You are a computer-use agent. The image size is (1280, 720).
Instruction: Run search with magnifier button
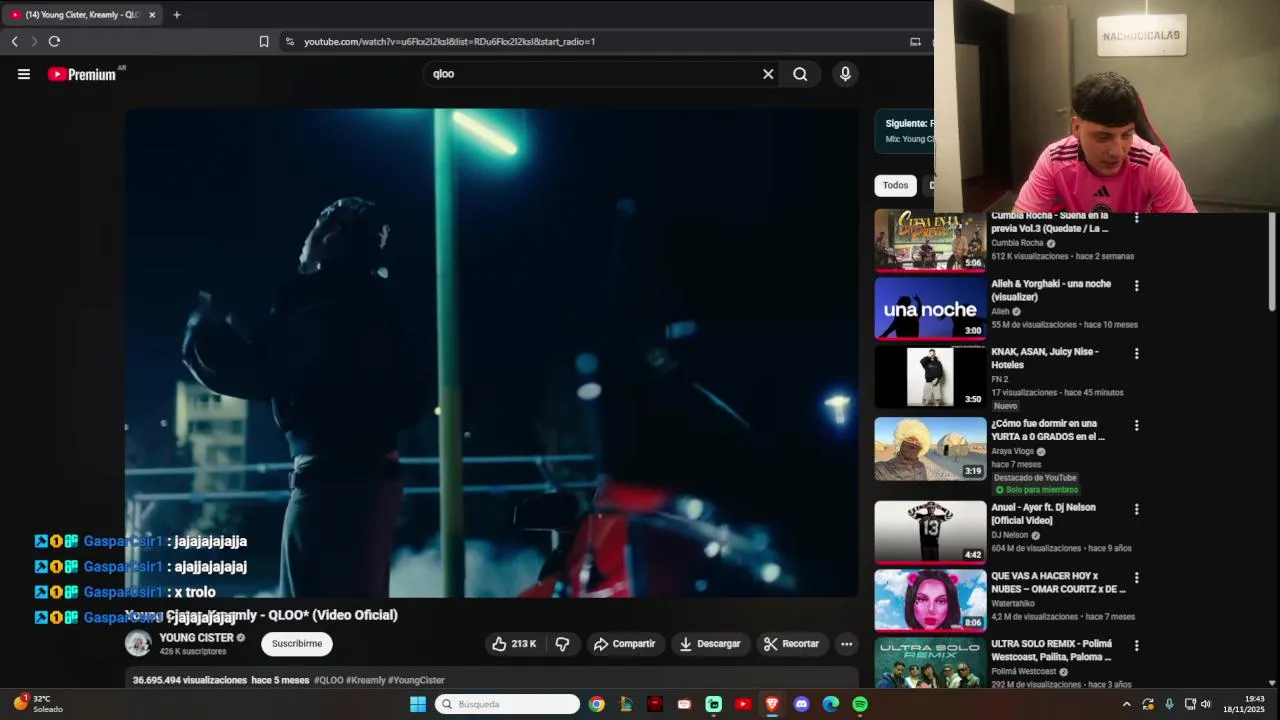(x=800, y=74)
